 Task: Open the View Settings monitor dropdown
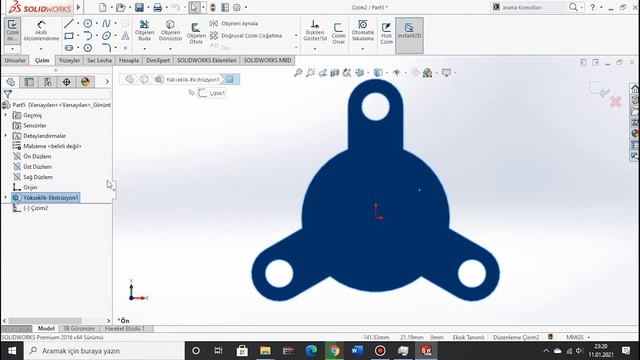click(x=447, y=73)
